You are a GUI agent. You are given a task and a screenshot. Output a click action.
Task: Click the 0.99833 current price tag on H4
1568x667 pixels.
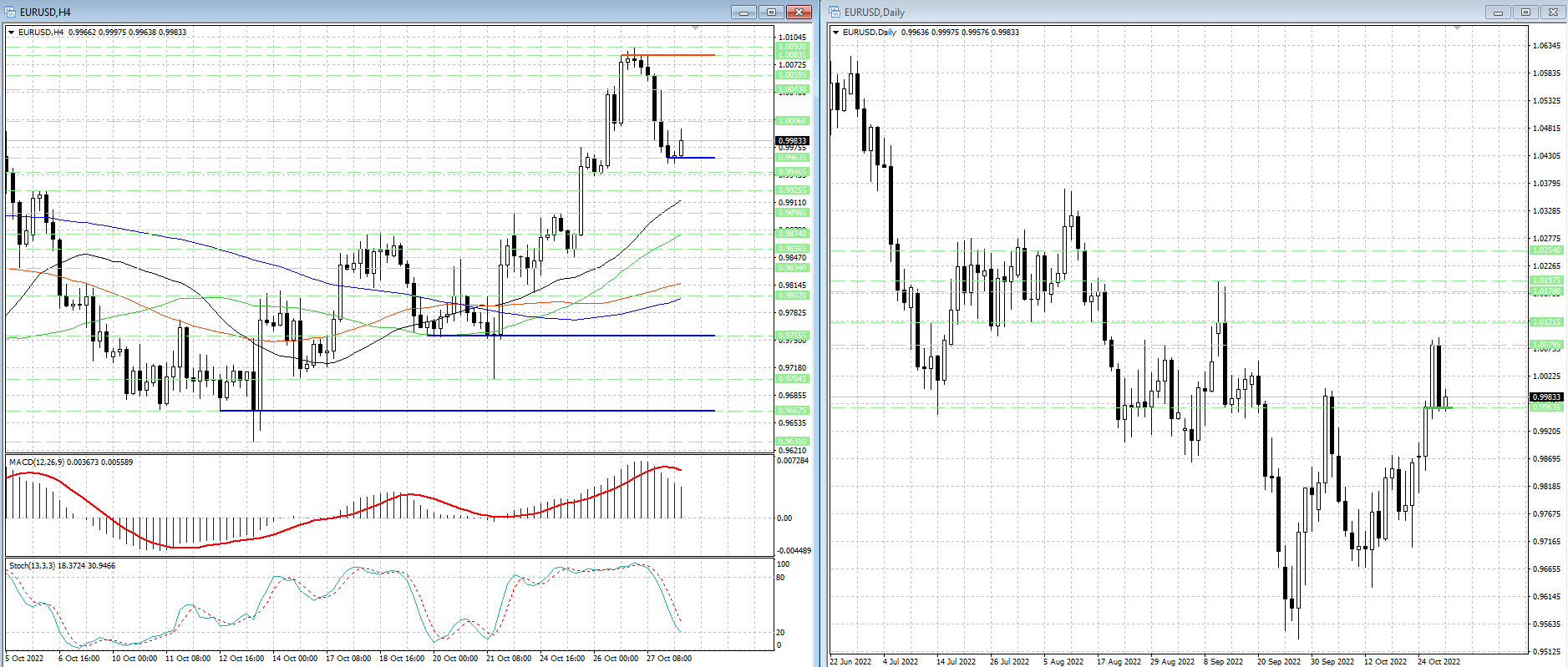point(792,141)
